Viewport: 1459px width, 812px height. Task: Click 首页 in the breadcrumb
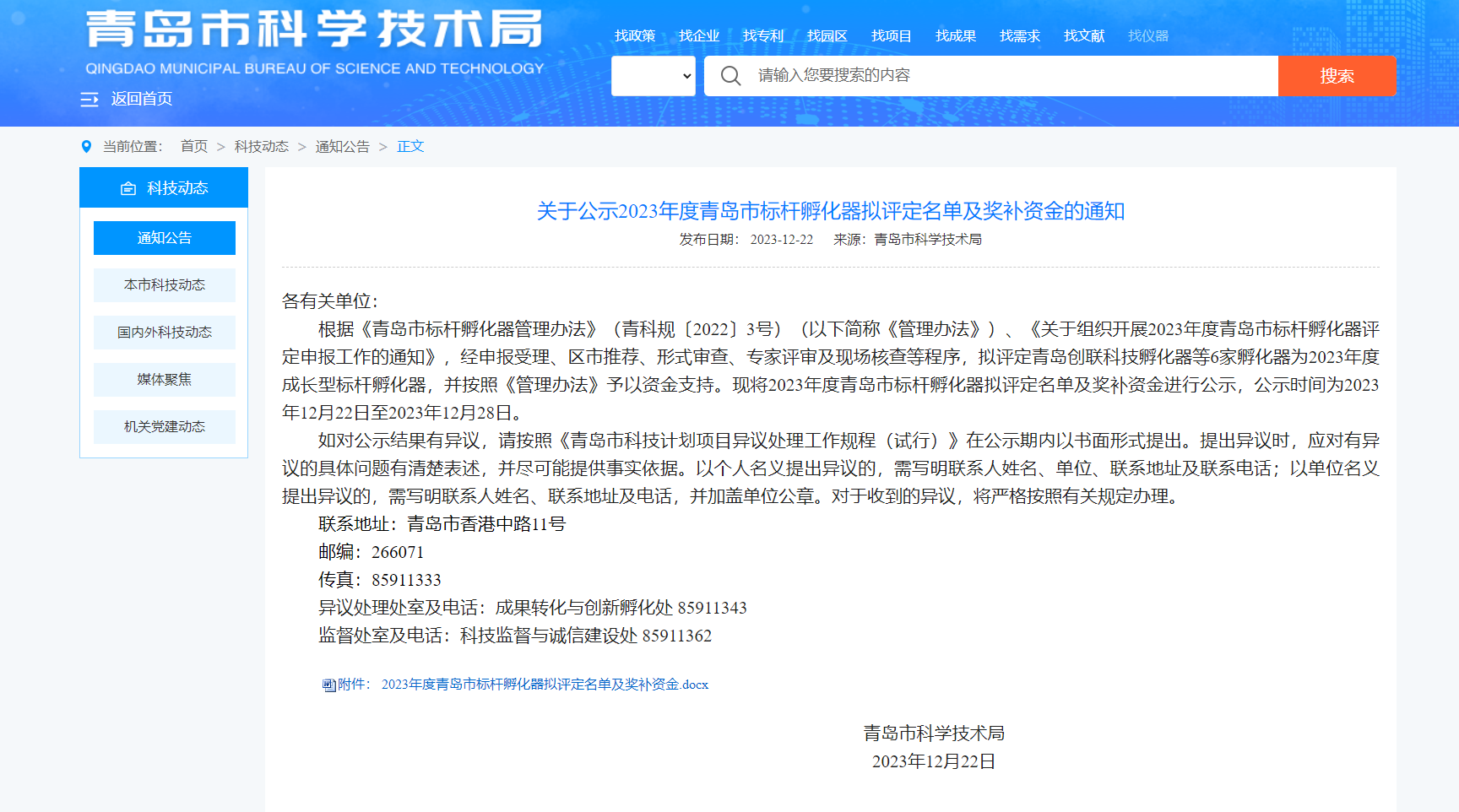(x=194, y=147)
